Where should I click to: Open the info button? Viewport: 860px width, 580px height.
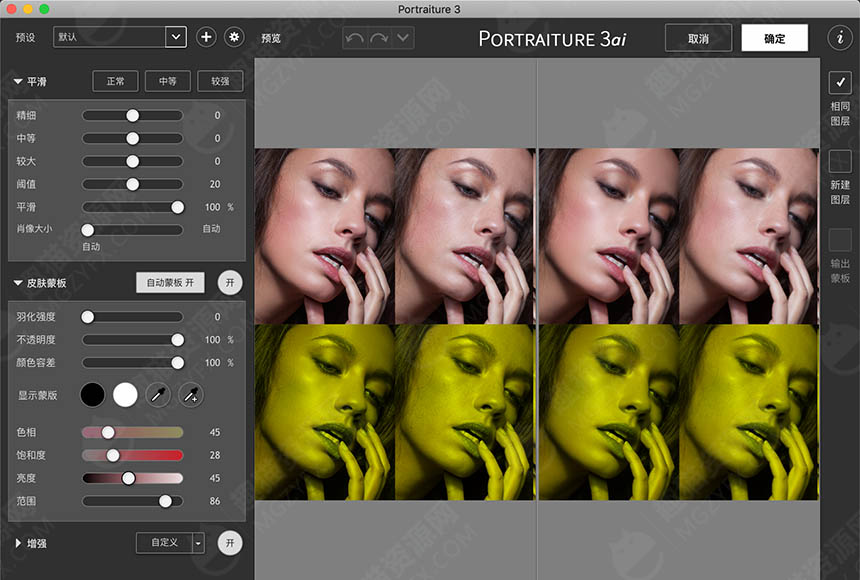840,37
